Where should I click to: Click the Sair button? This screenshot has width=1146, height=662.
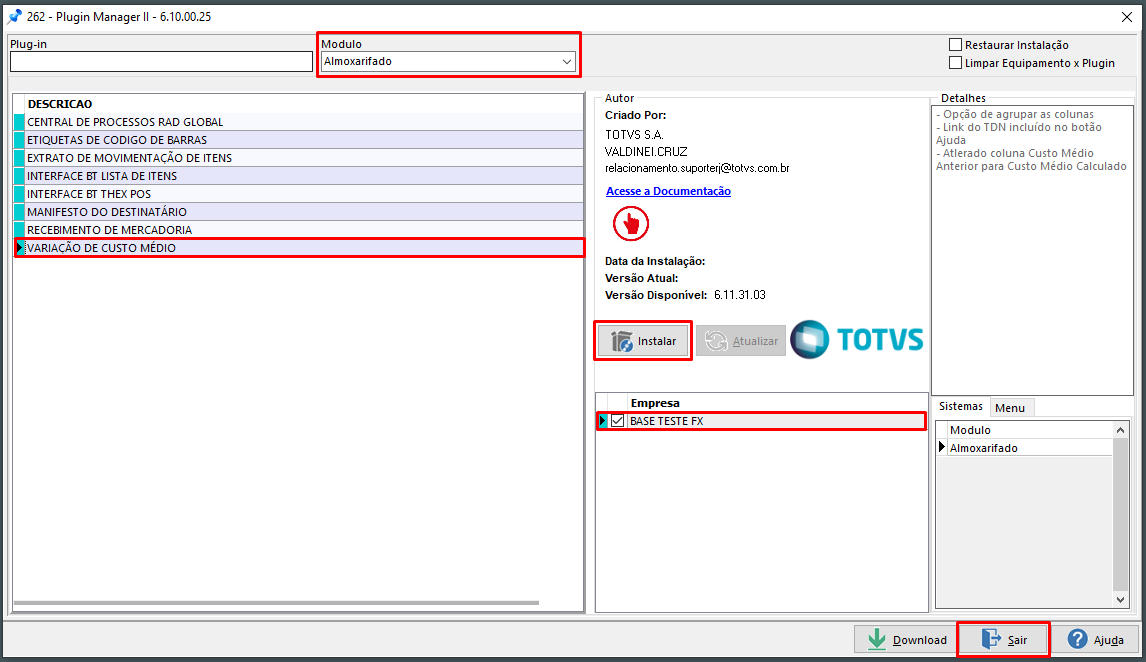click(1003, 640)
